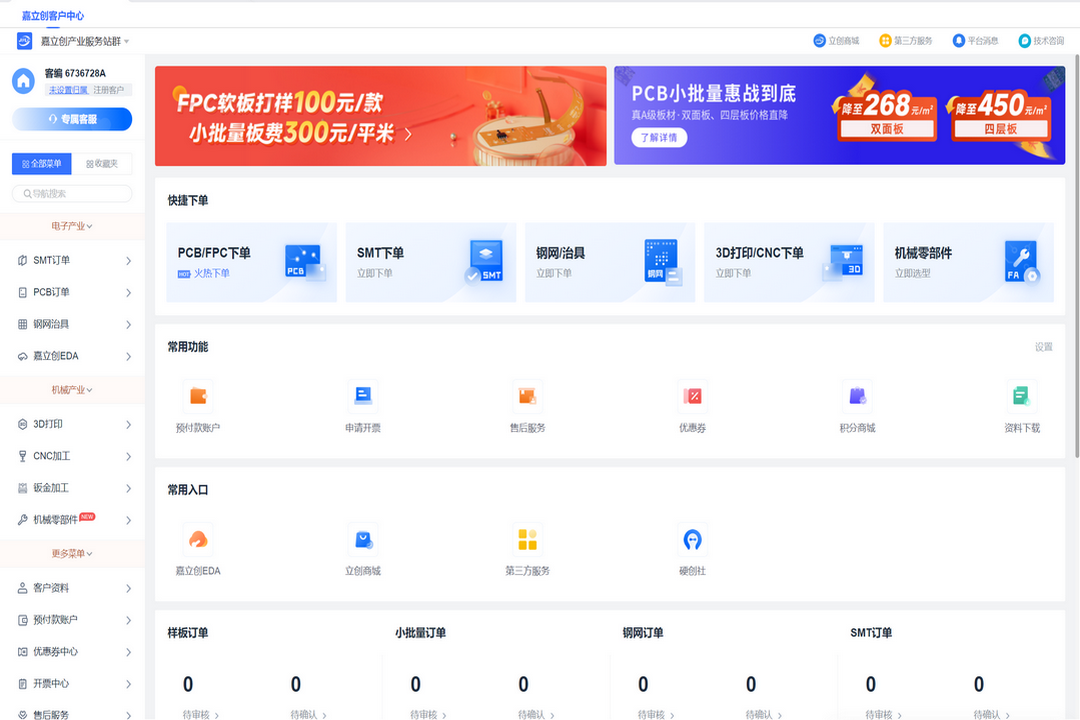Click the 3D打印 sidebar icon
Image resolution: width=1080 pixels, height=720 pixels.
tap(23, 424)
